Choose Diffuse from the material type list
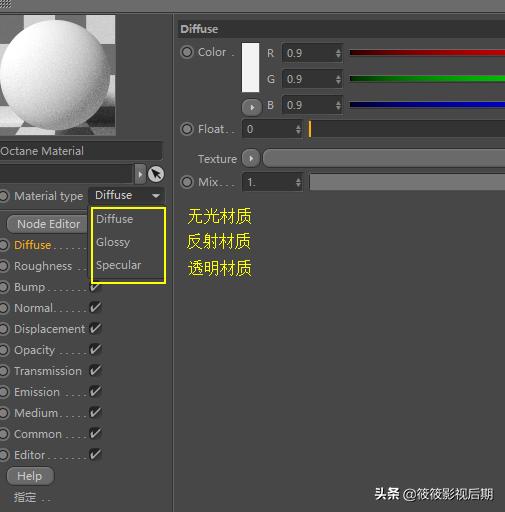Image resolution: width=505 pixels, height=512 pixels. [x=115, y=219]
